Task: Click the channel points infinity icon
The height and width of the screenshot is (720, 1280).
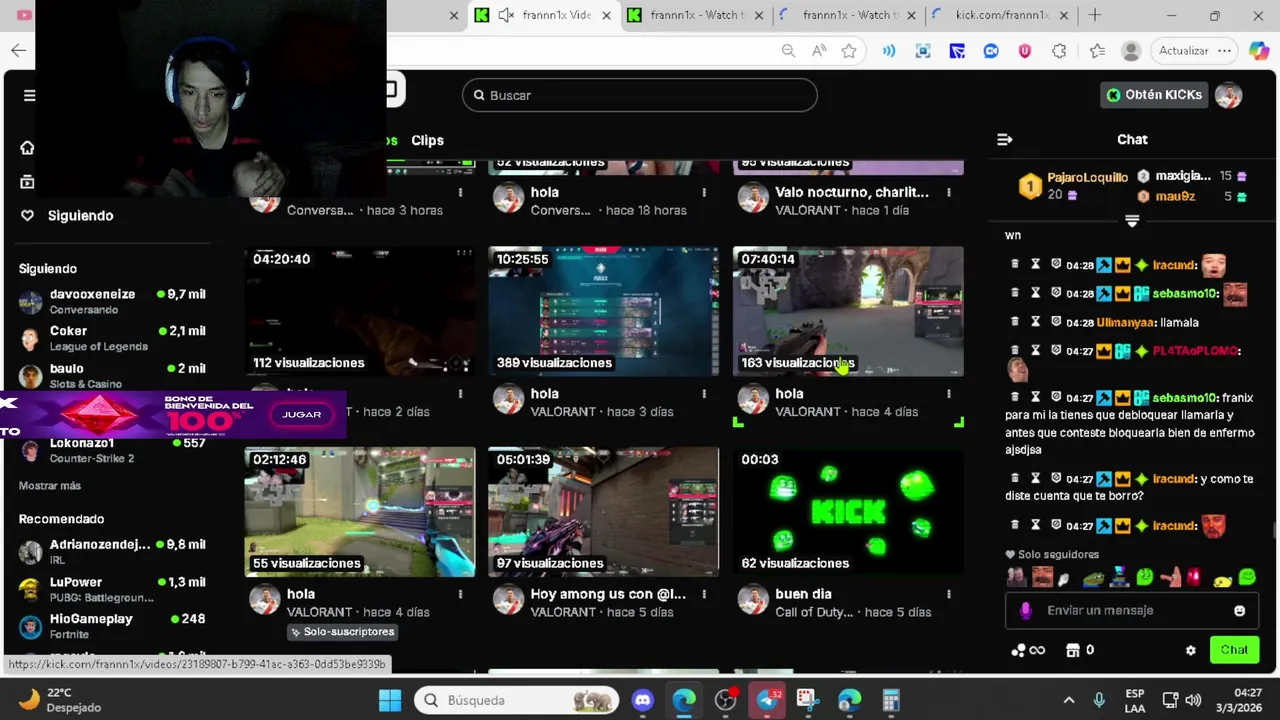Action: [x=1028, y=650]
